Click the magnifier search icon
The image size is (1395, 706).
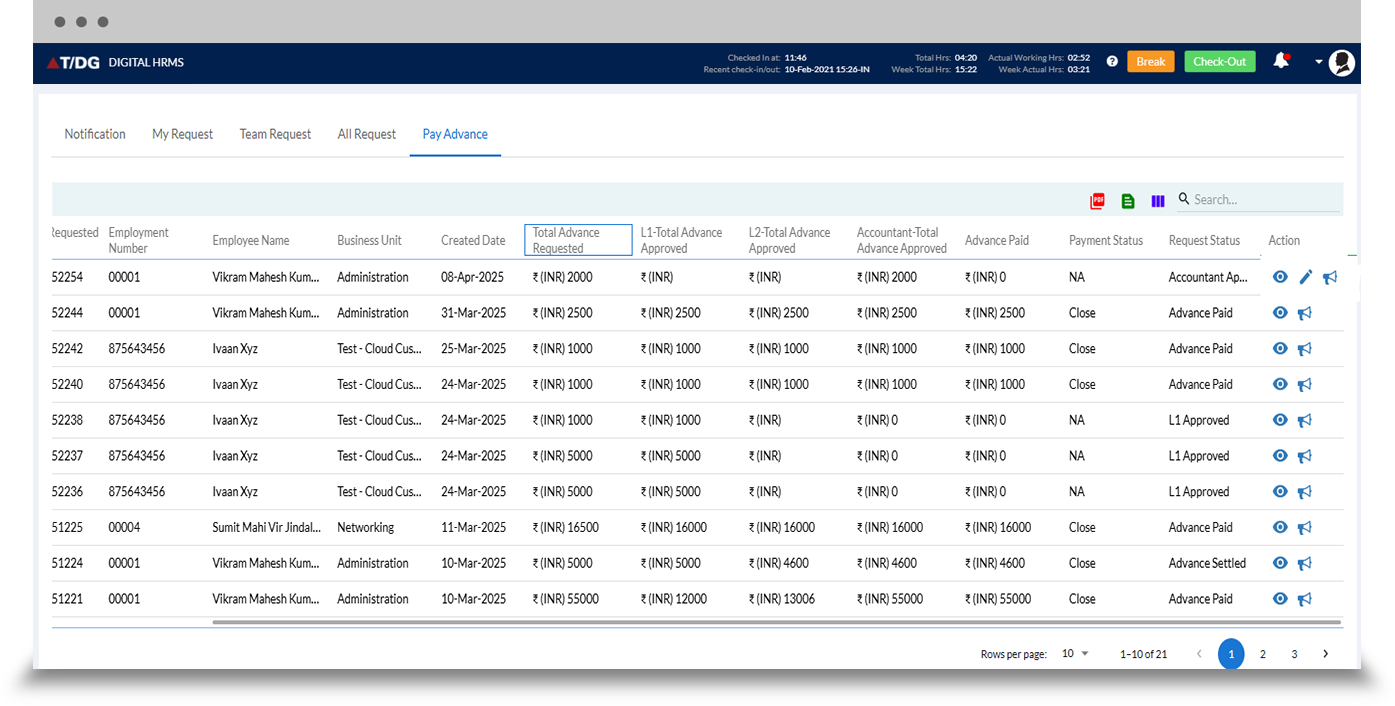point(1184,199)
